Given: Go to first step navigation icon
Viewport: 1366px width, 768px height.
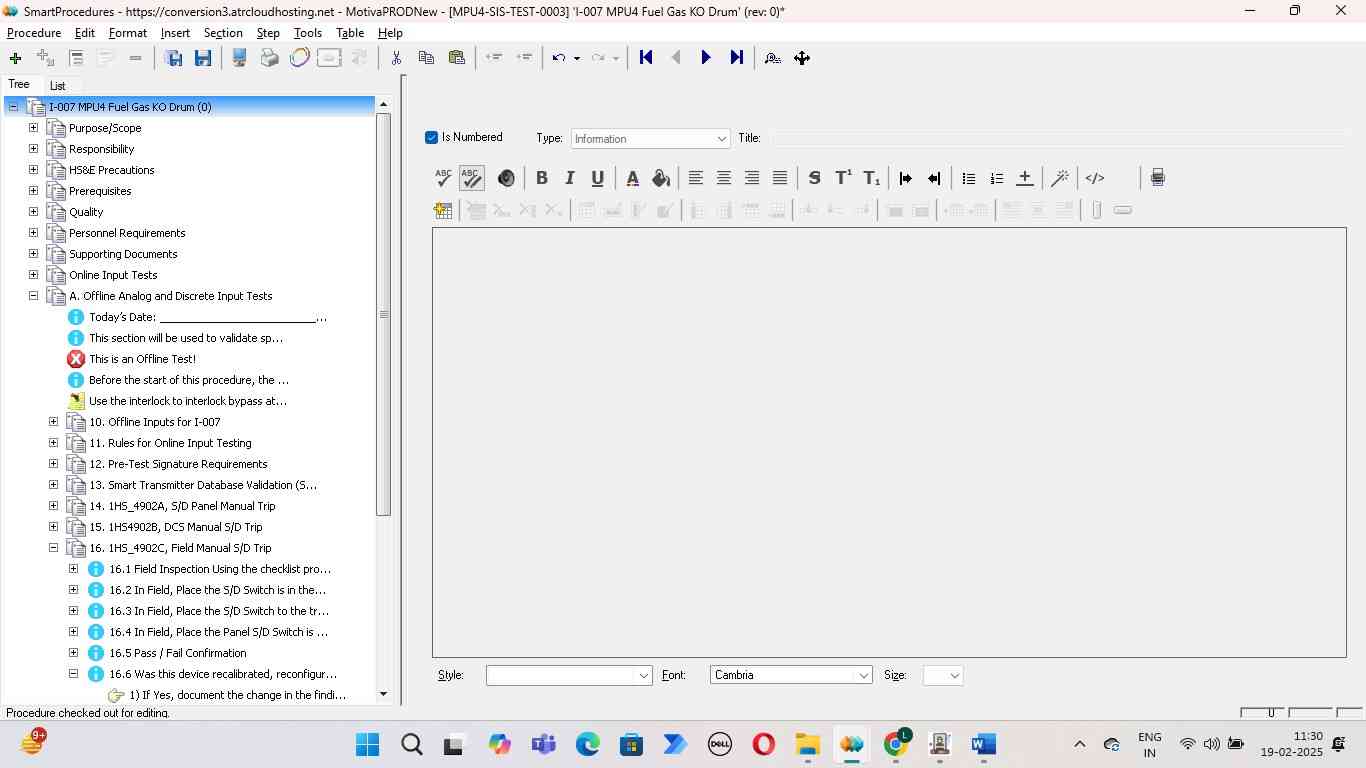Looking at the screenshot, I should pyautogui.click(x=646, y=58).
